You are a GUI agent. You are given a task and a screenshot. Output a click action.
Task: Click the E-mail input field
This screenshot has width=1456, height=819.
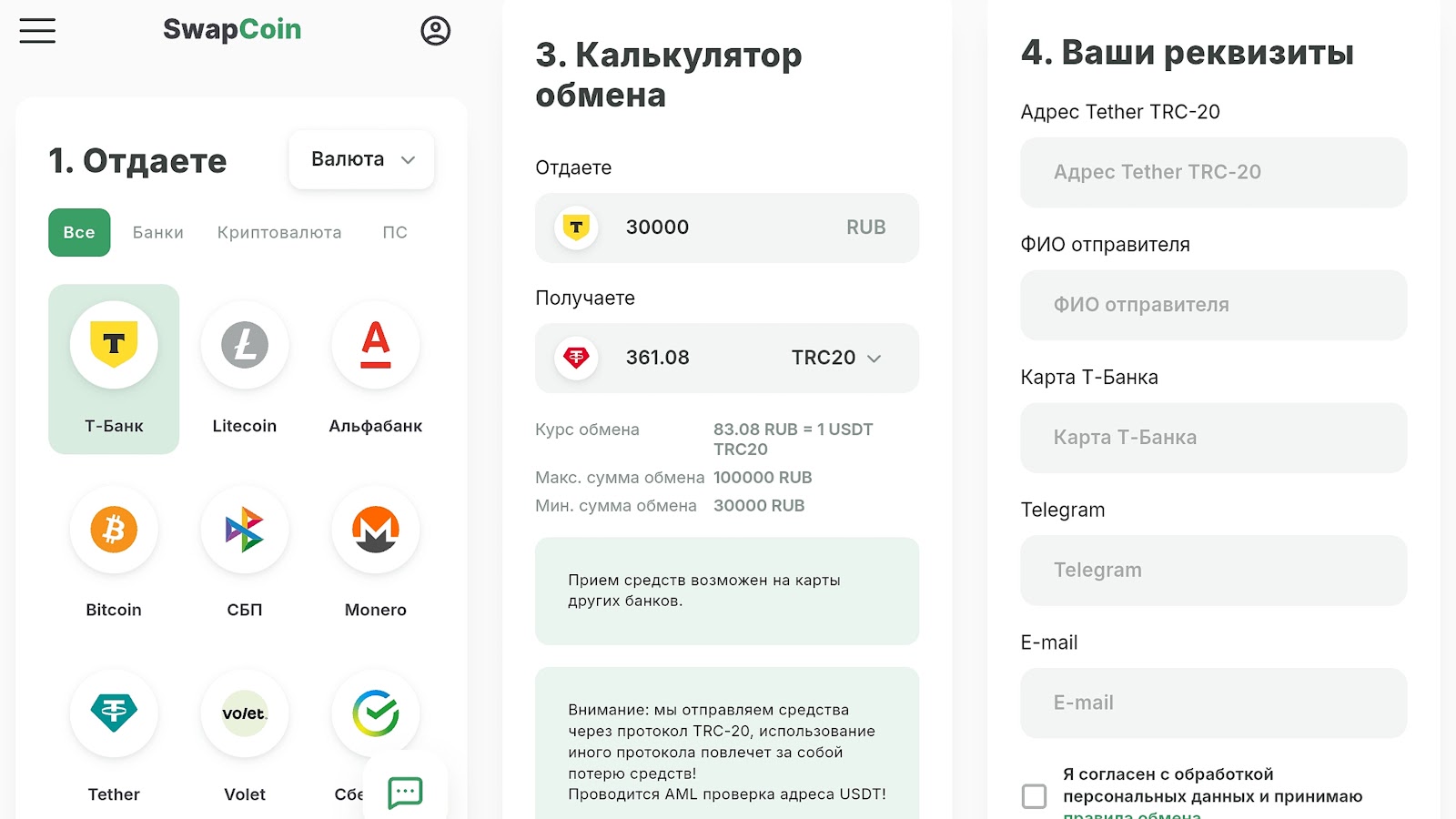point(1212,702)
